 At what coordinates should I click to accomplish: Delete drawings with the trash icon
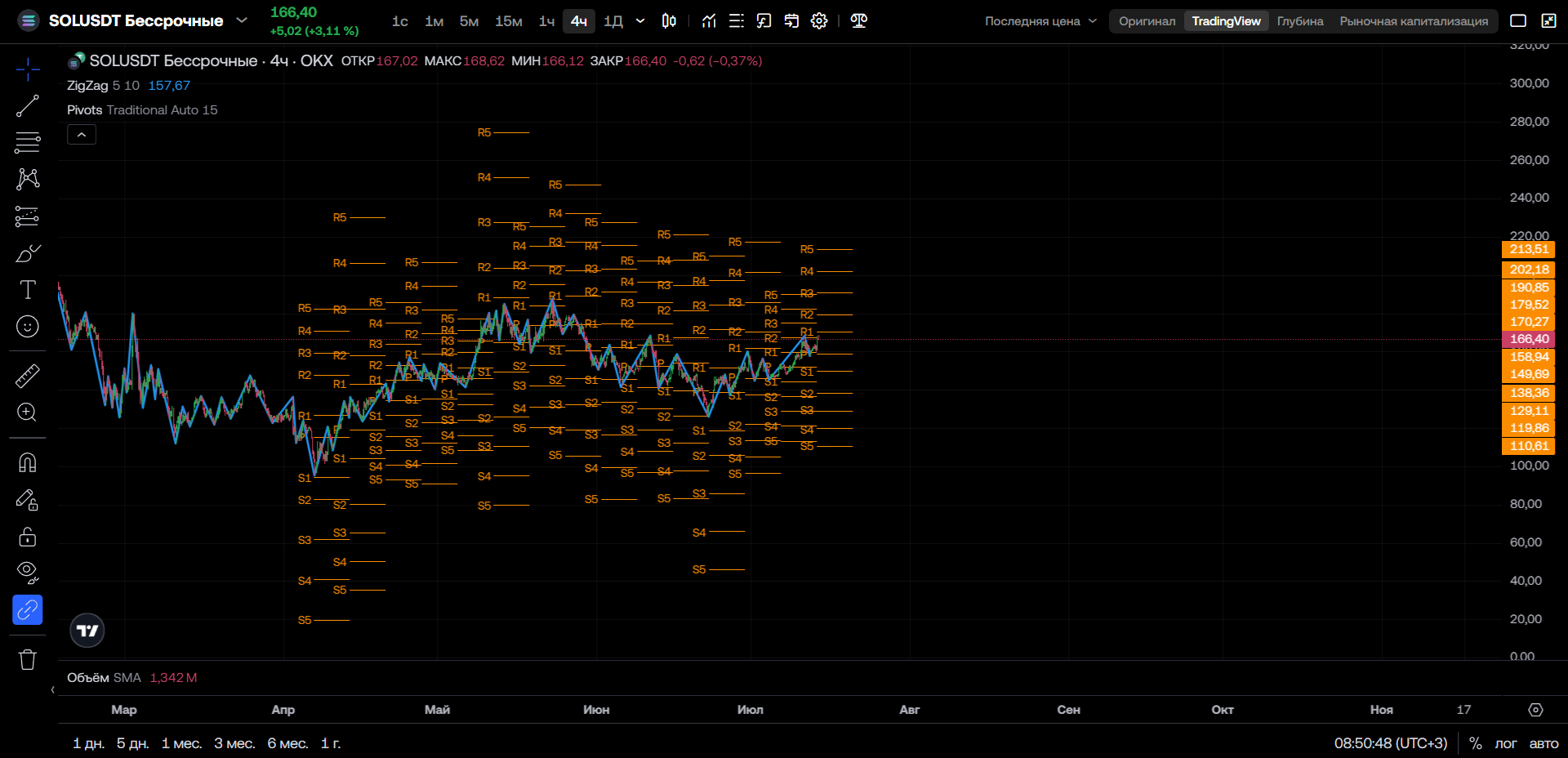[28, 659]
